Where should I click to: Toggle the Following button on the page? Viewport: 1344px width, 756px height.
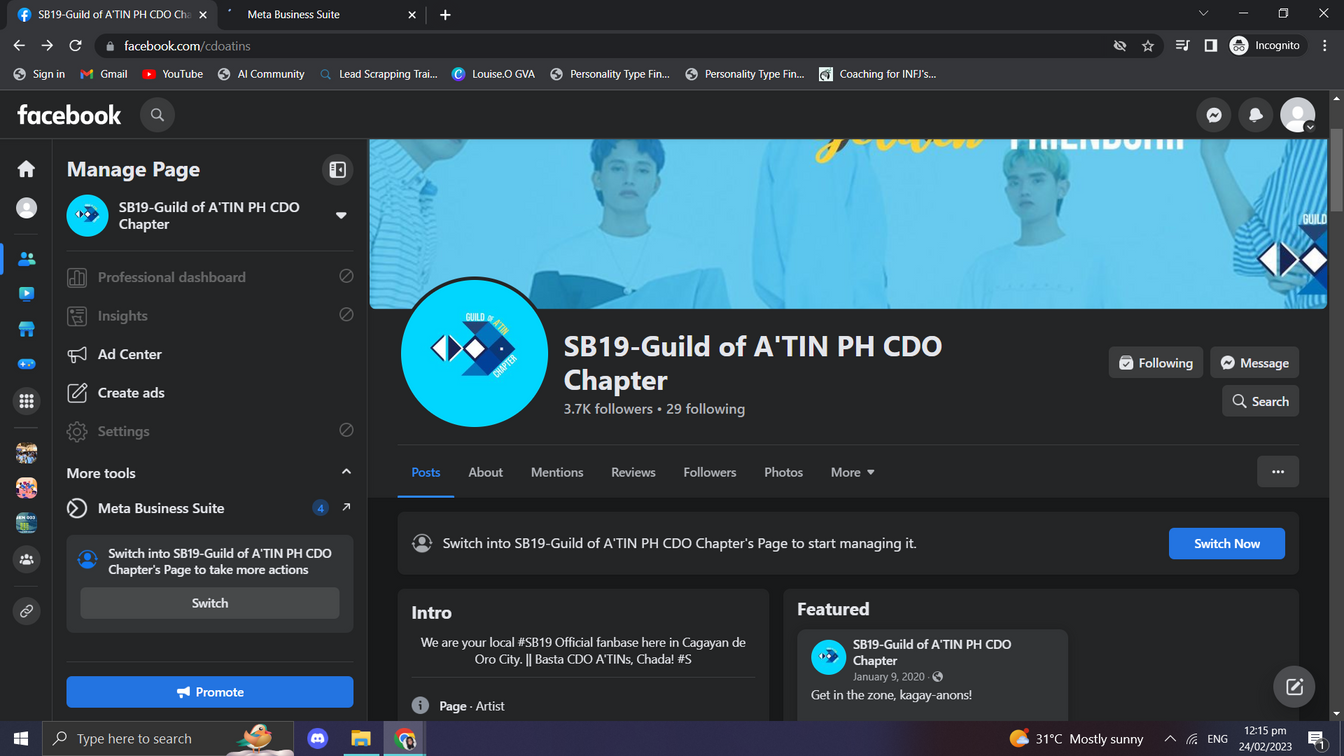(1156, 363)
